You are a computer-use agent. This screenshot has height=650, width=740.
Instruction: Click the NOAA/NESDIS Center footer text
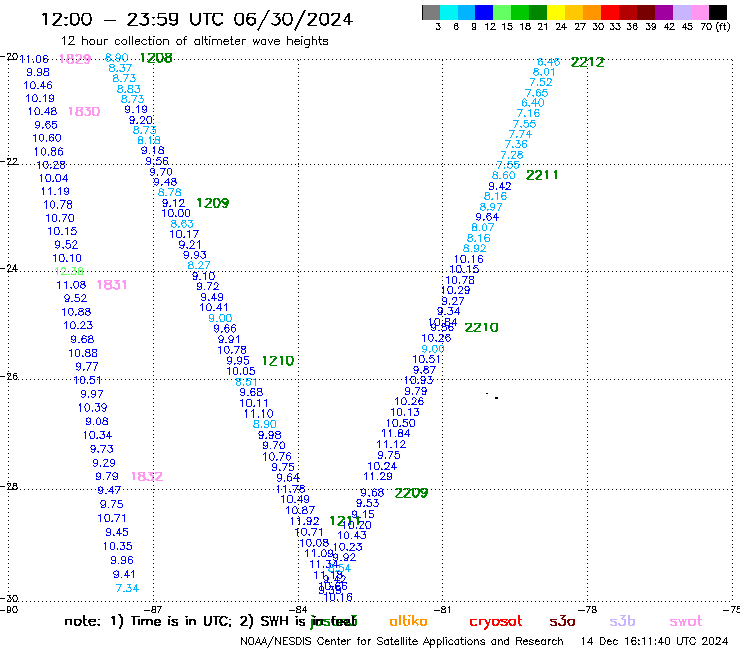402,641
